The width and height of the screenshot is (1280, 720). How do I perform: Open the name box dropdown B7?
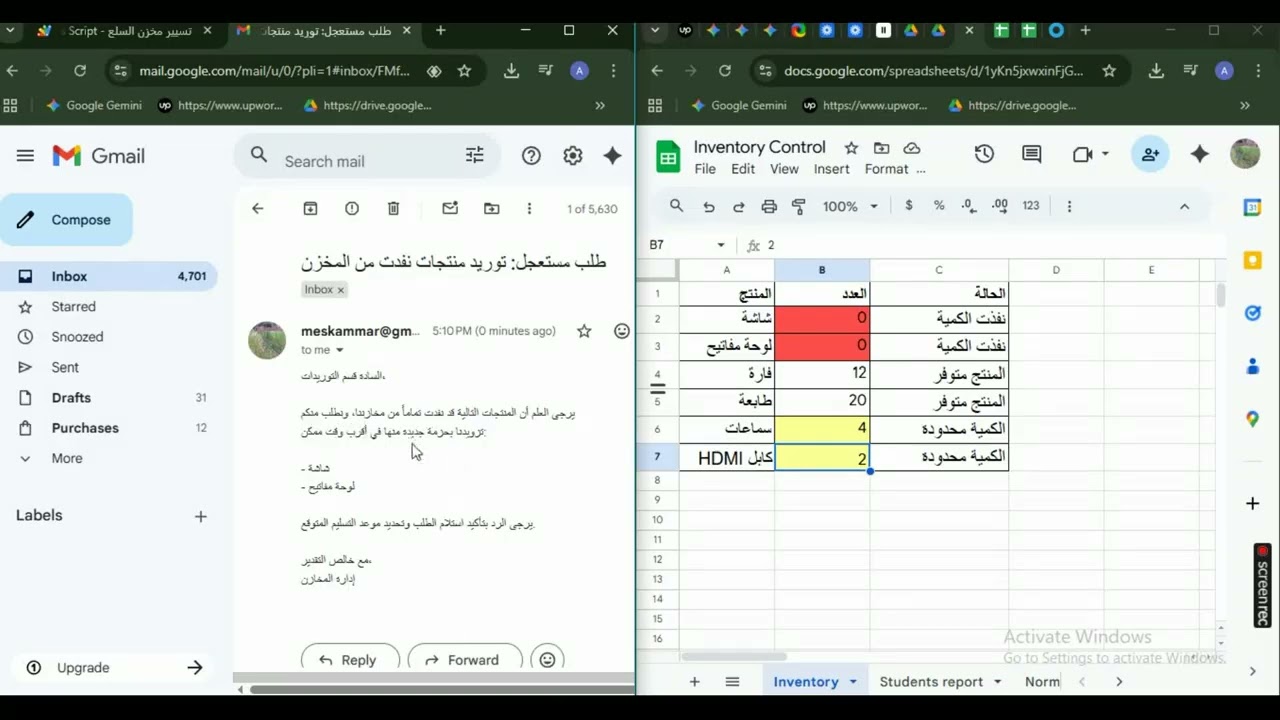pos(720,245)
